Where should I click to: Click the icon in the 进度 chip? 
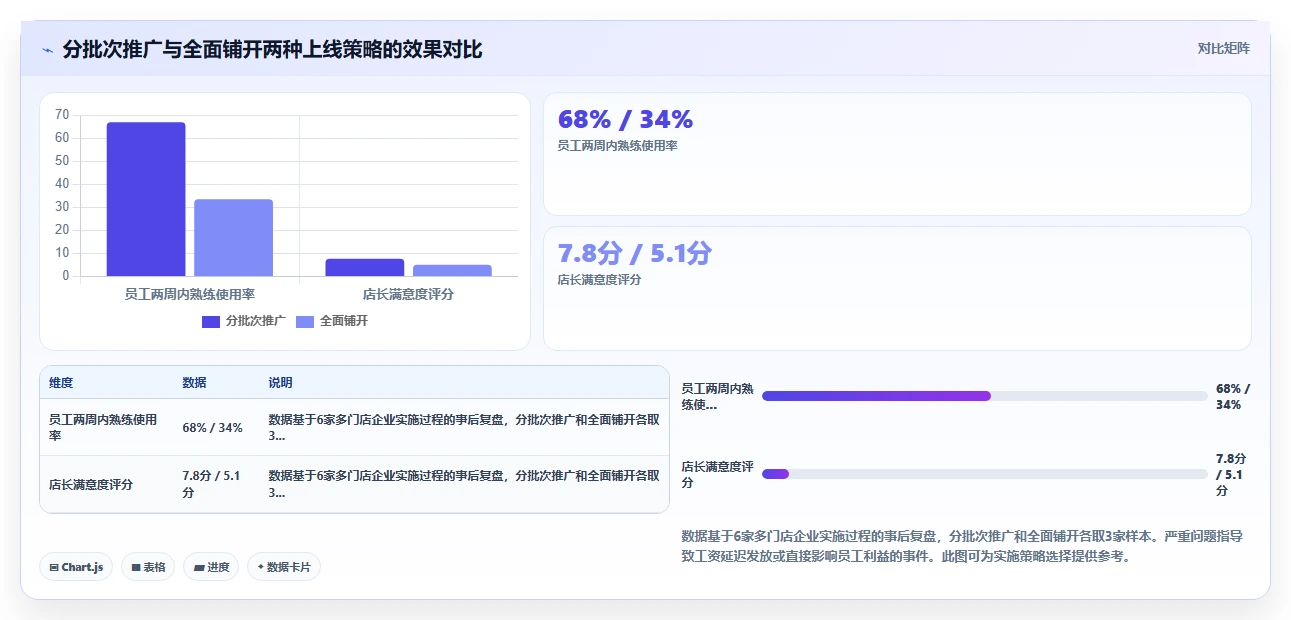pyautogui.click(x=199, y=567)
